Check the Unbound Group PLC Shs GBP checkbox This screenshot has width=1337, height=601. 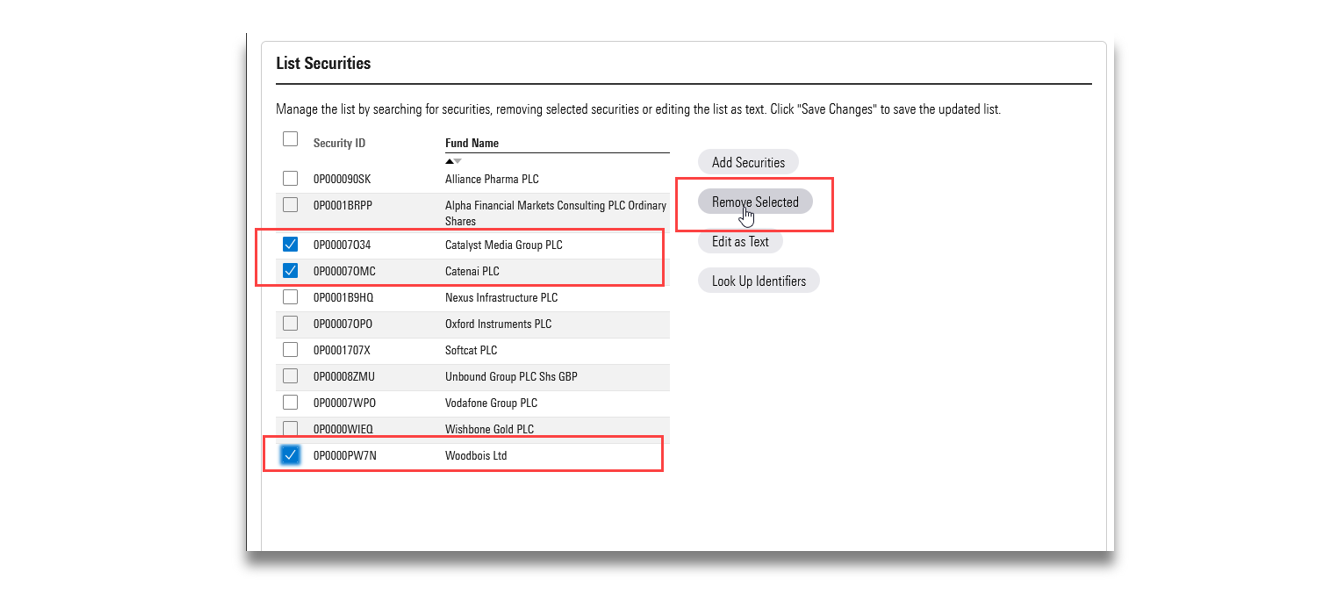[x=290, y=376]
